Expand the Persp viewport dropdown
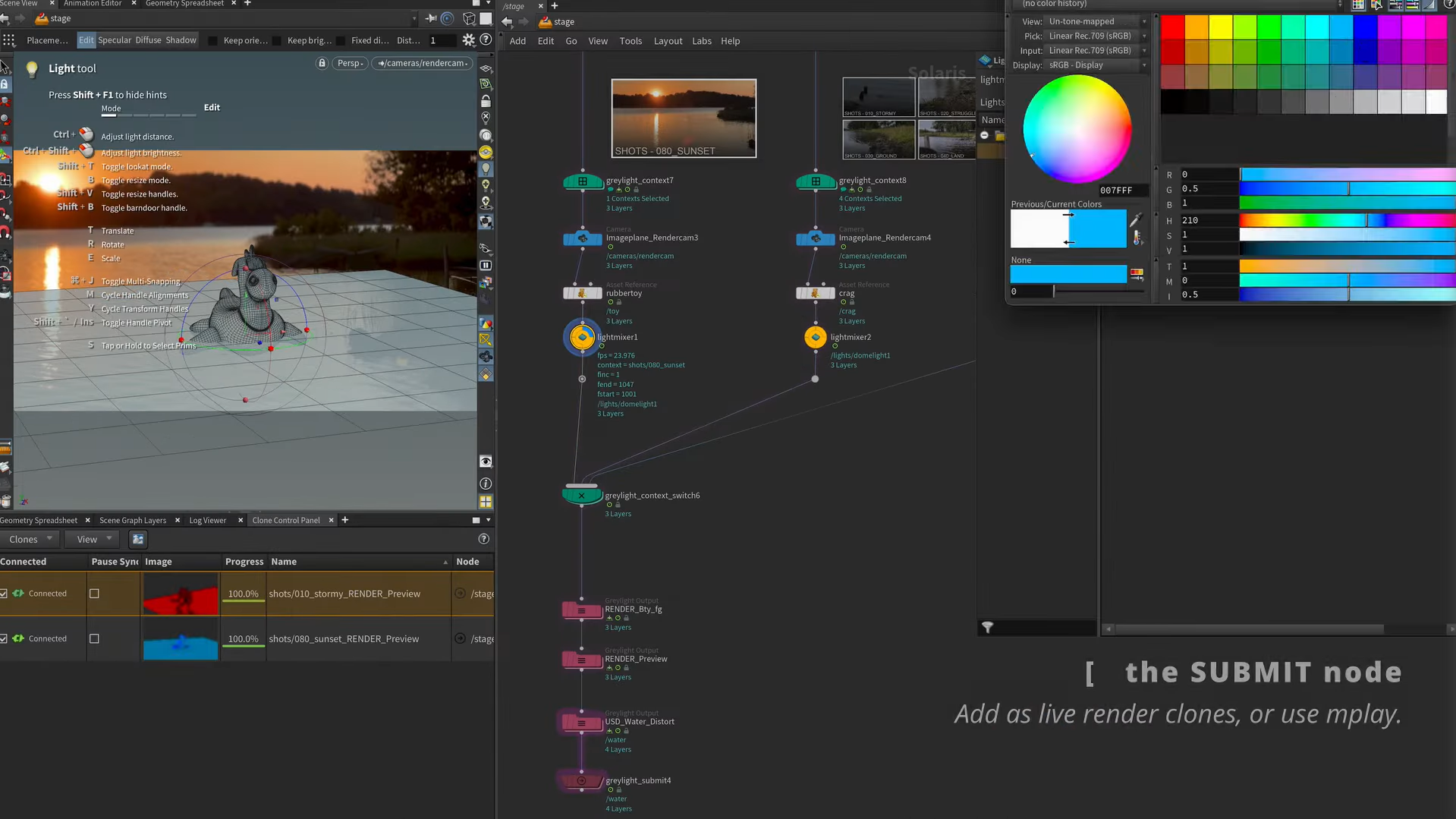Screen dimensions: 1456x819 pos(350,63)
